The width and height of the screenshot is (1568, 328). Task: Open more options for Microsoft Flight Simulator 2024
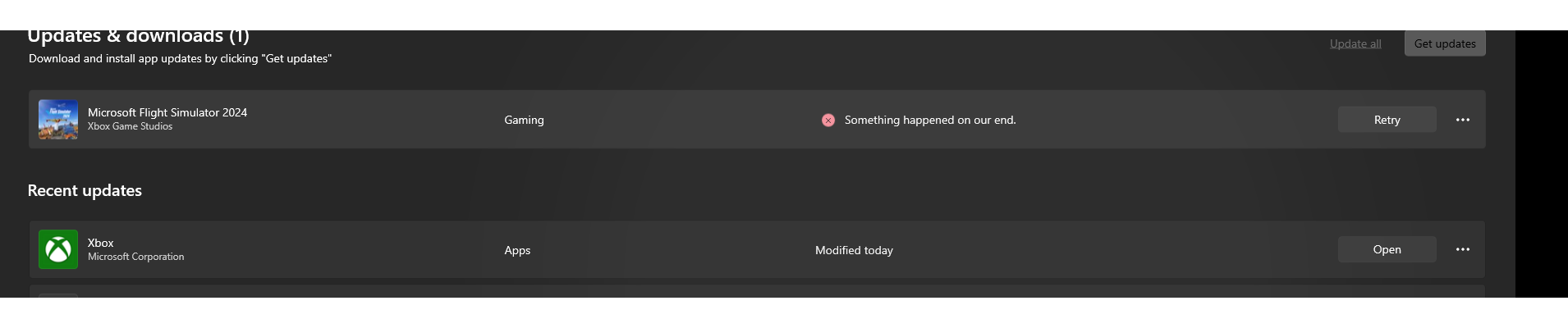(x=1462, y=120)
